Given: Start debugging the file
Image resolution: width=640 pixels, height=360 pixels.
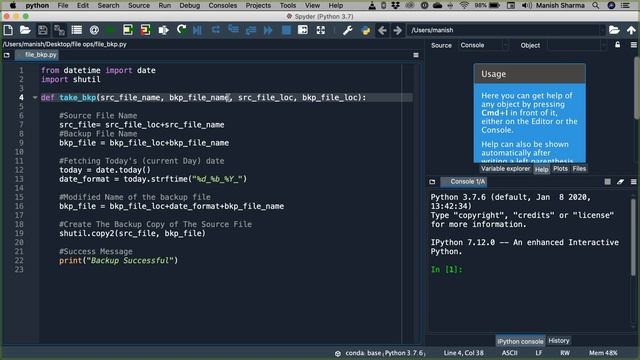Looking at the screenshot, I should [198, 30].
